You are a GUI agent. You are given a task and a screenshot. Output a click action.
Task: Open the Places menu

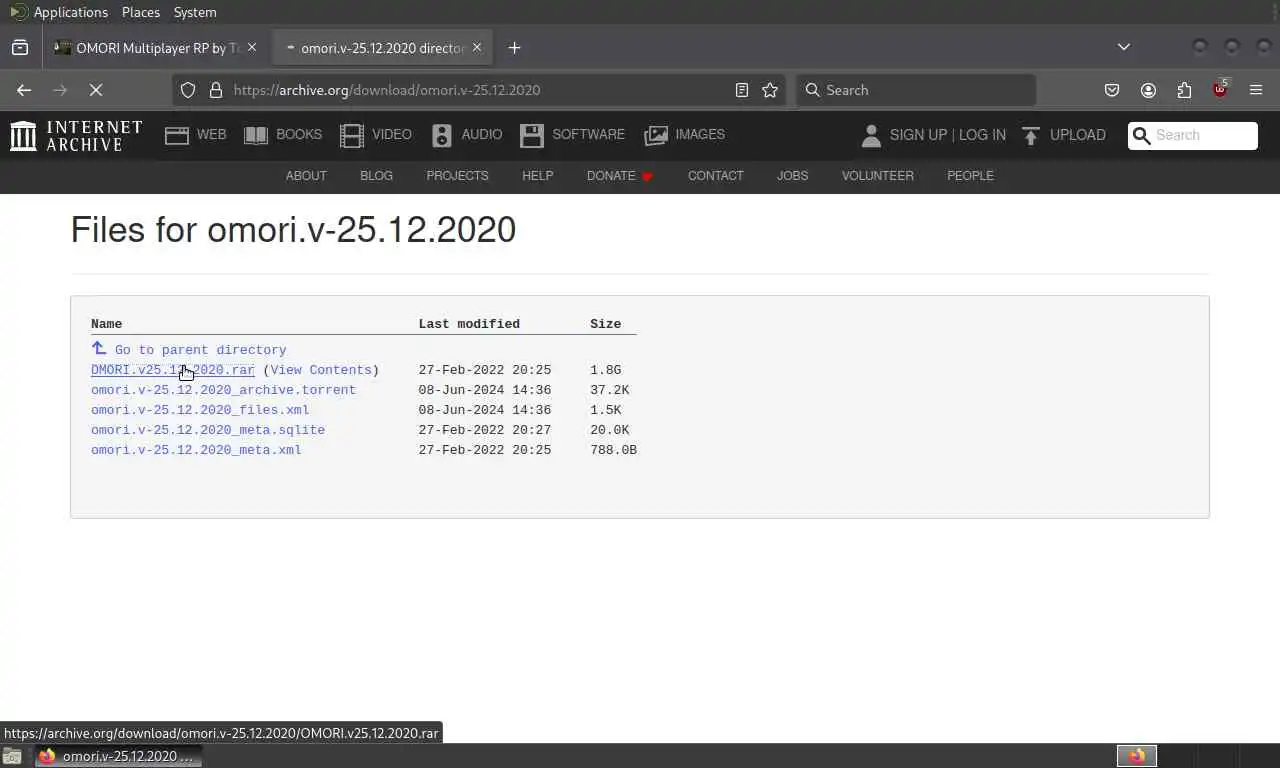coord(141,12)
